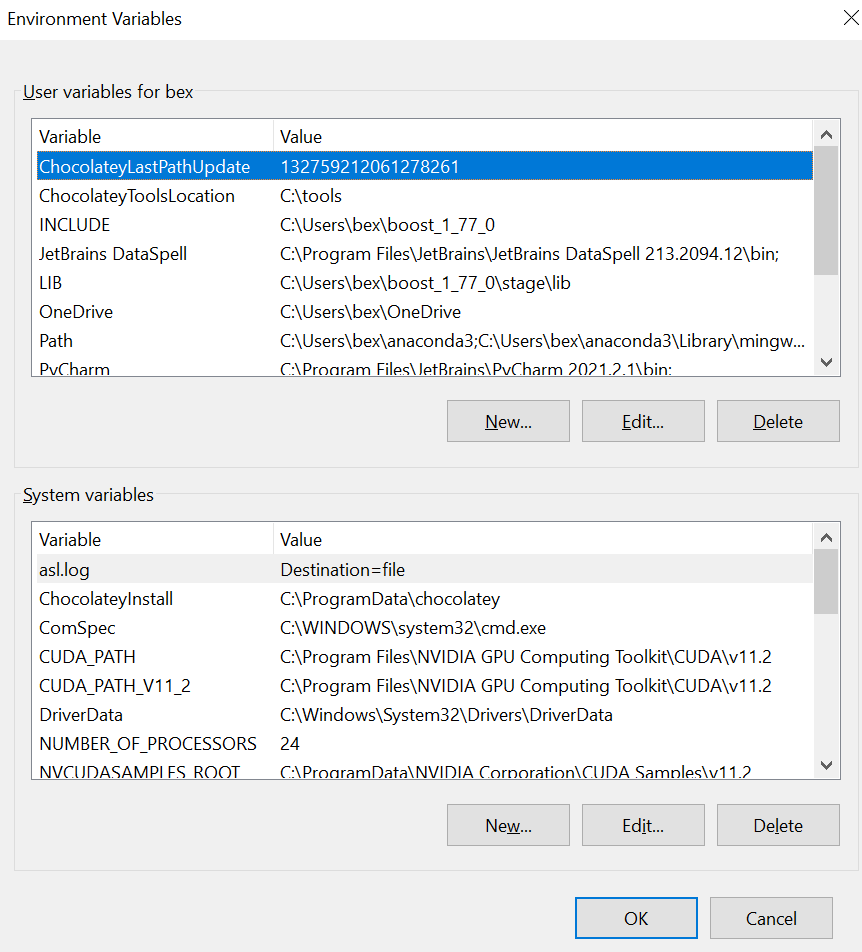Select the INCLUDE user variable

(150, 224)
